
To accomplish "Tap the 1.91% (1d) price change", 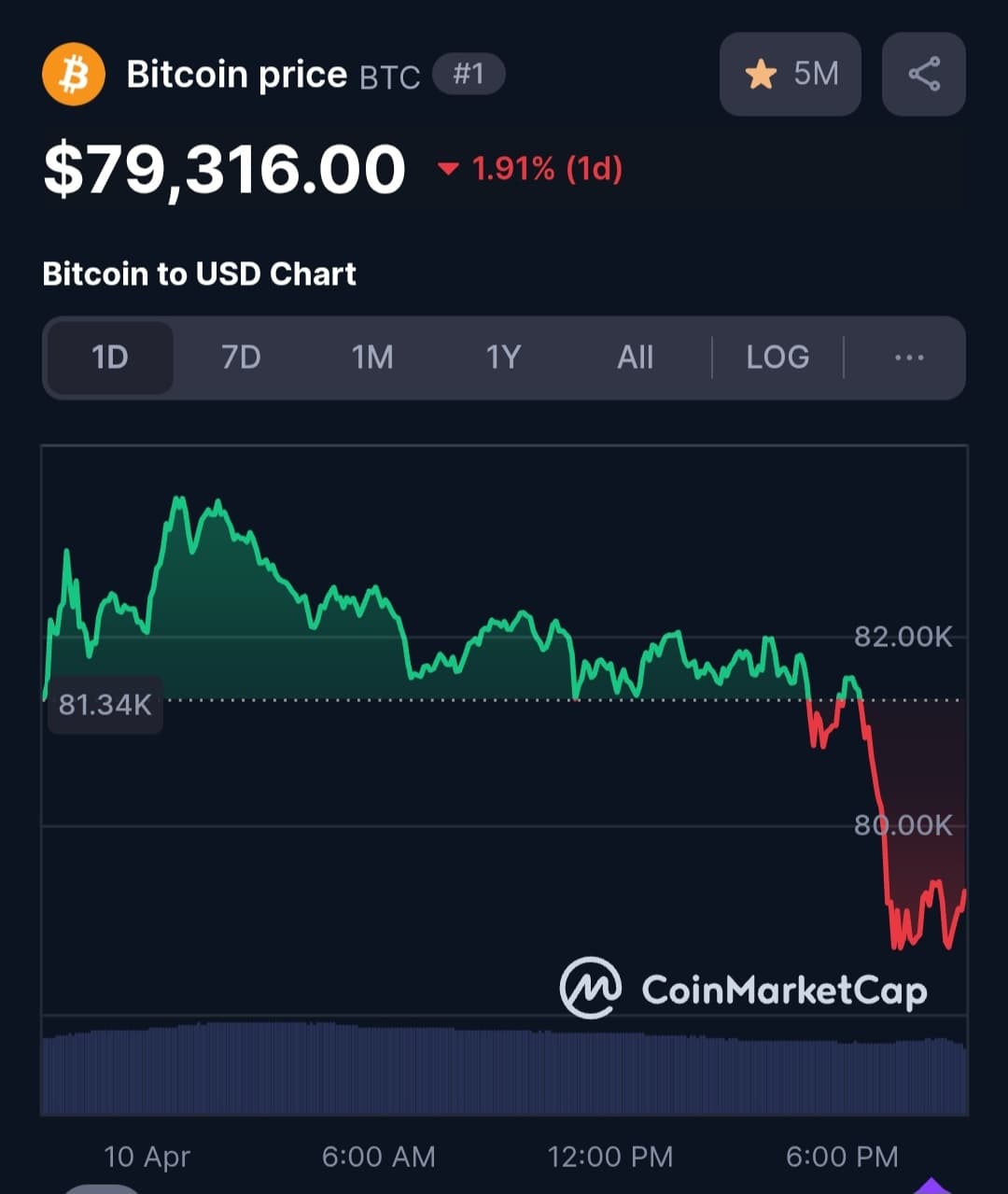I will (x=546, y=170).
